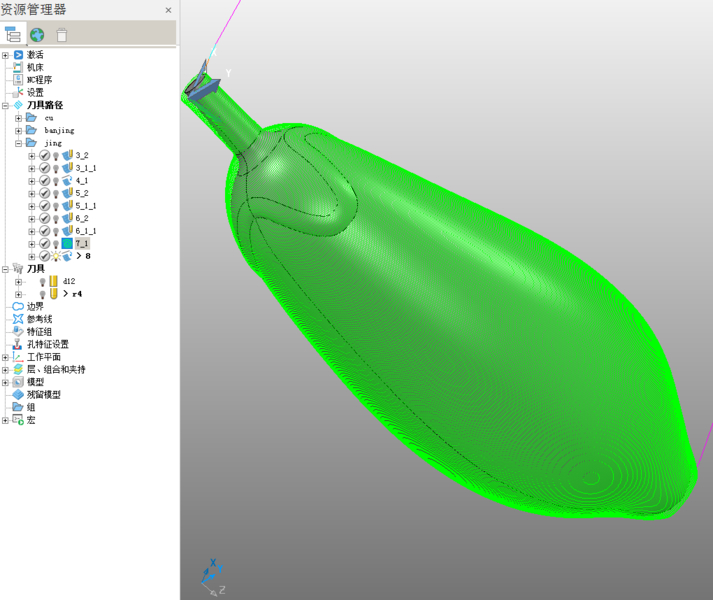713x600 pixels.
Task: Select the NC程序 tree entry
Action: (x=39, y=80)
